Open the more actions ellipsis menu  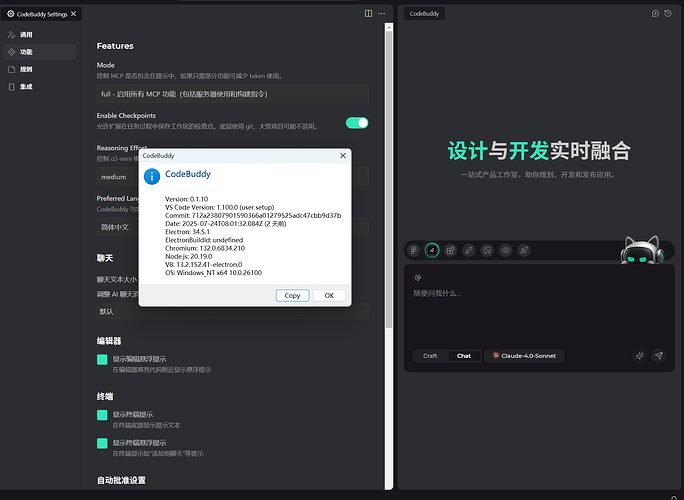[382, 14]
